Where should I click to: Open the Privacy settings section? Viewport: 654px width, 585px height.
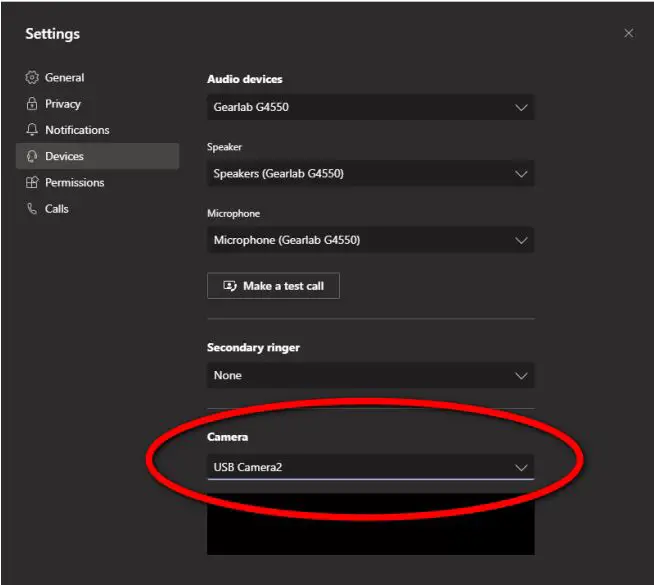[x=63, y=104]
